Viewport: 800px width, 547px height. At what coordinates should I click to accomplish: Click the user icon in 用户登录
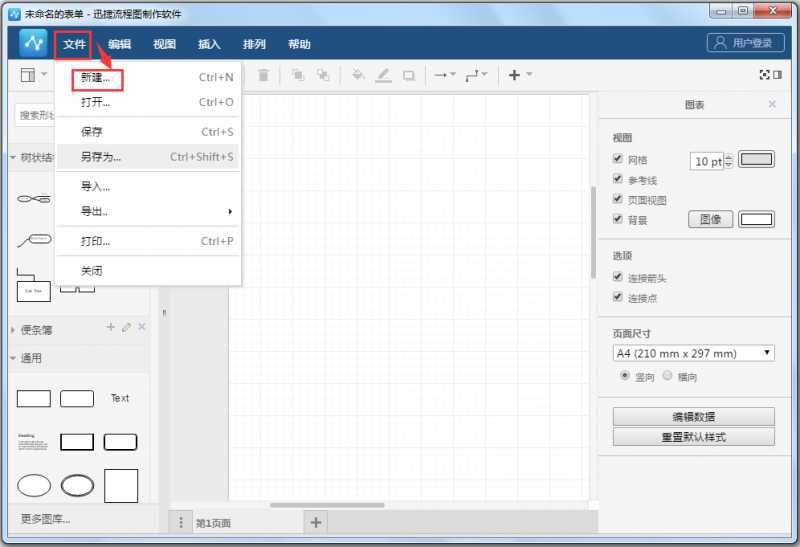720,42
